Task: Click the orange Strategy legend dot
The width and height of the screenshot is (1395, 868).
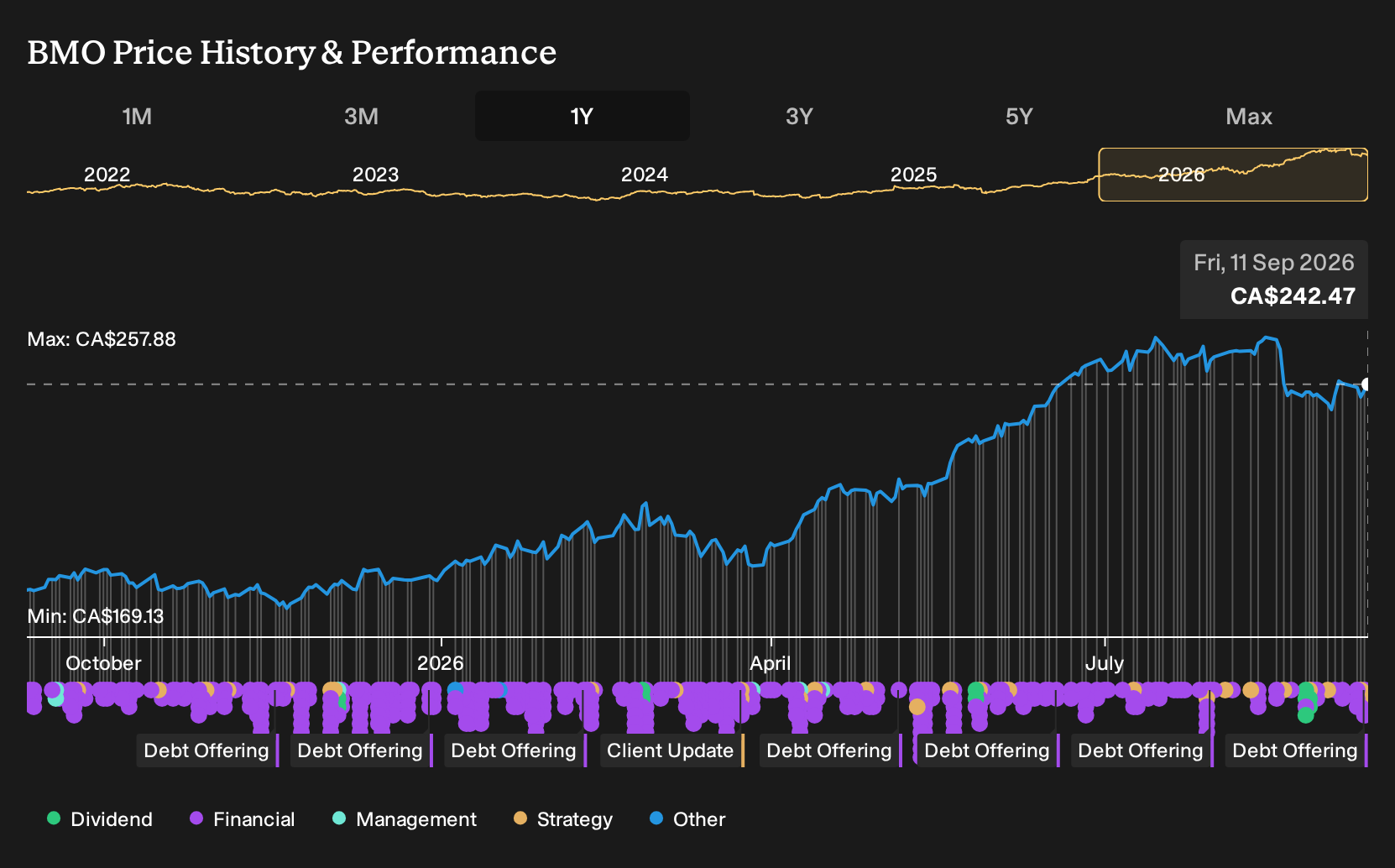Action: tap(520, 818)
